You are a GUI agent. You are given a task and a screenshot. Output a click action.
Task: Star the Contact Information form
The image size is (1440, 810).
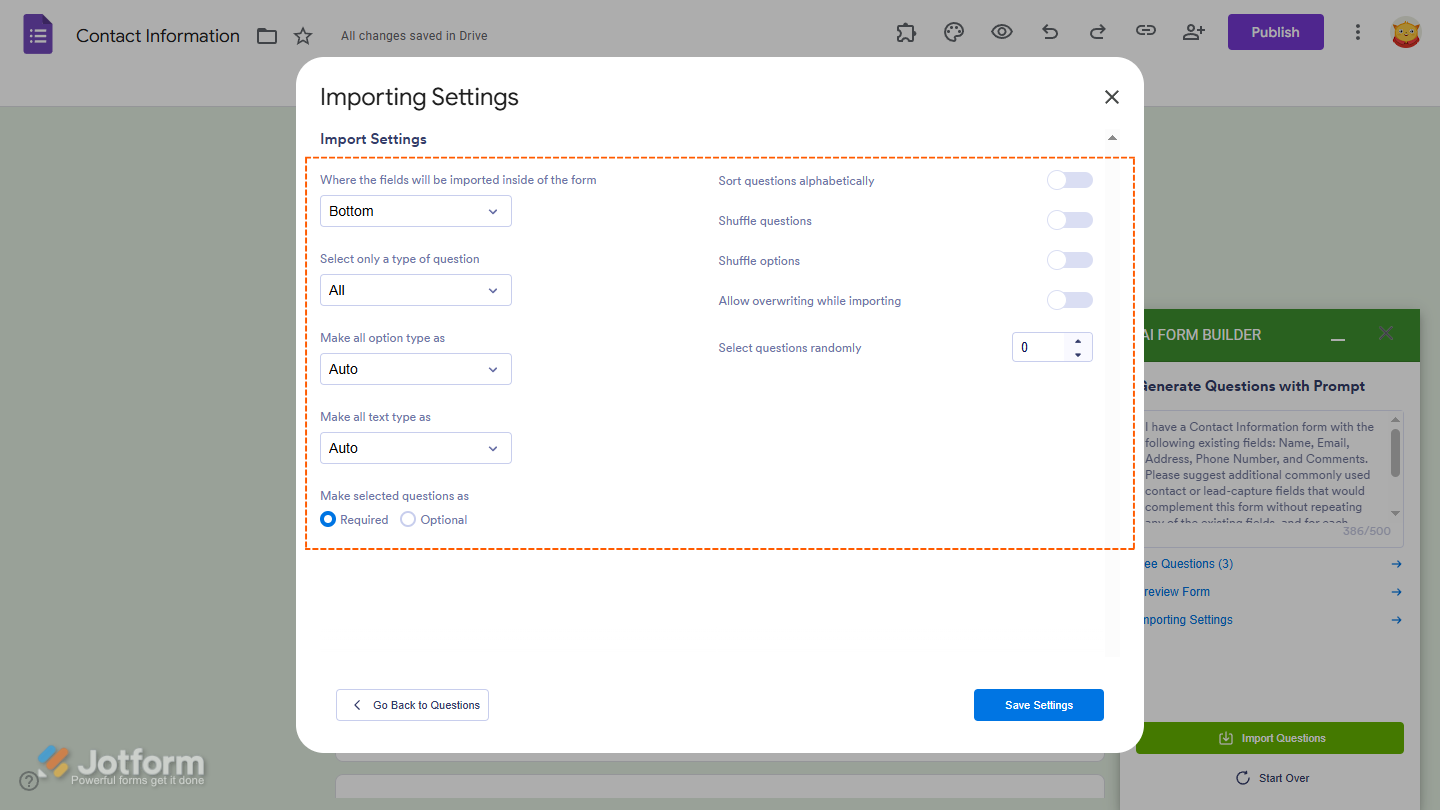[303, 35]
